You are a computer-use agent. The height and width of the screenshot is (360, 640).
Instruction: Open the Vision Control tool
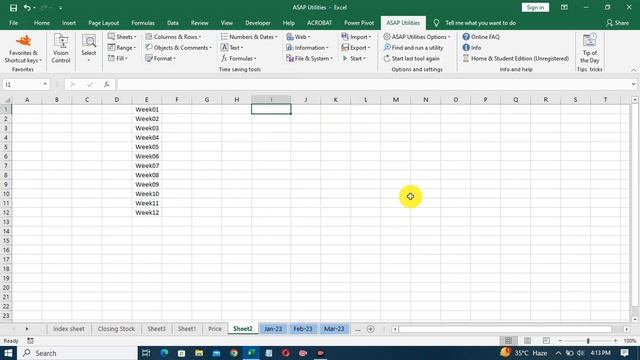61,49
